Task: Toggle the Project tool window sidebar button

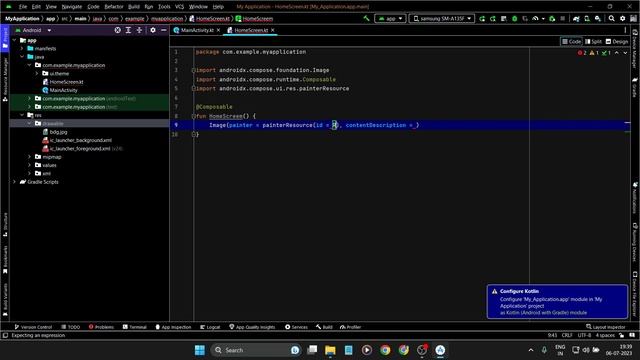Action: click(5, 38)
